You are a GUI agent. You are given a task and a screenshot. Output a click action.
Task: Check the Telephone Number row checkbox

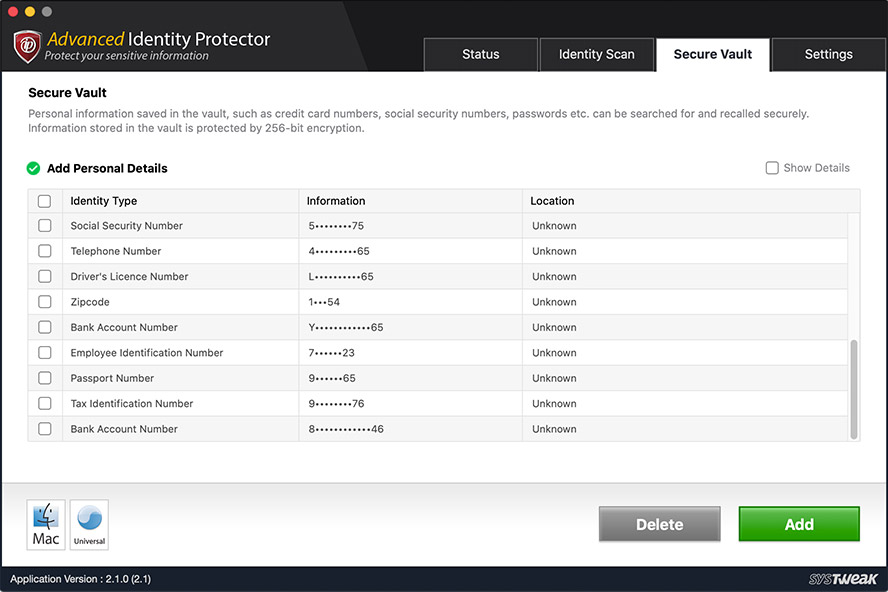44,251
